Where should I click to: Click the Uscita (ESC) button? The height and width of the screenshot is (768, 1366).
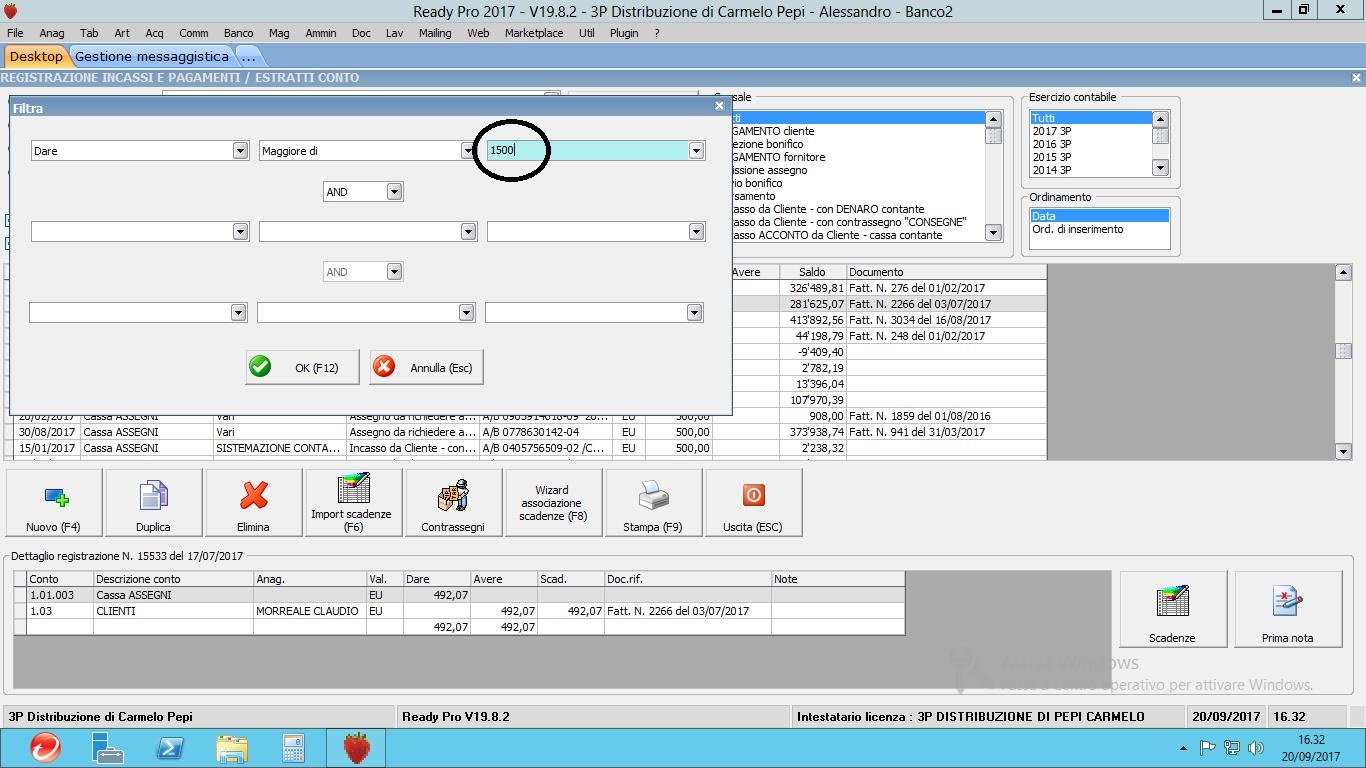[x=754, y=503]
